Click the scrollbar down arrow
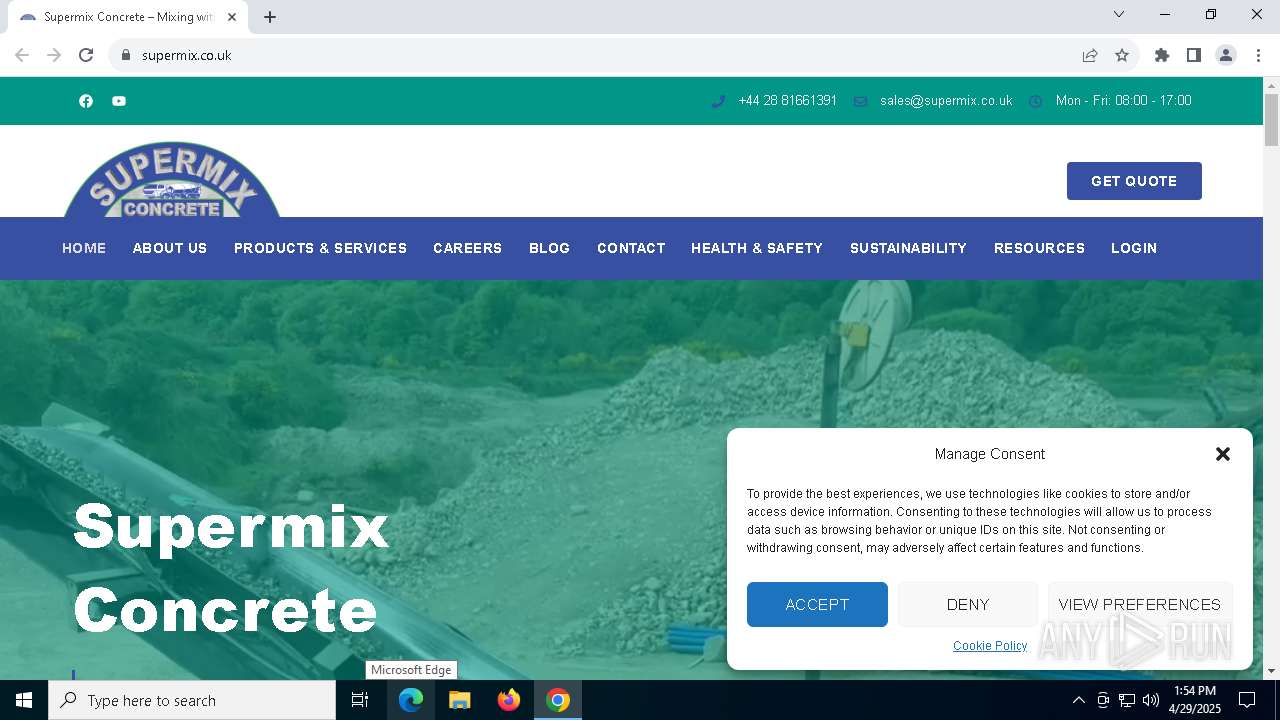 coord(1271,671)
